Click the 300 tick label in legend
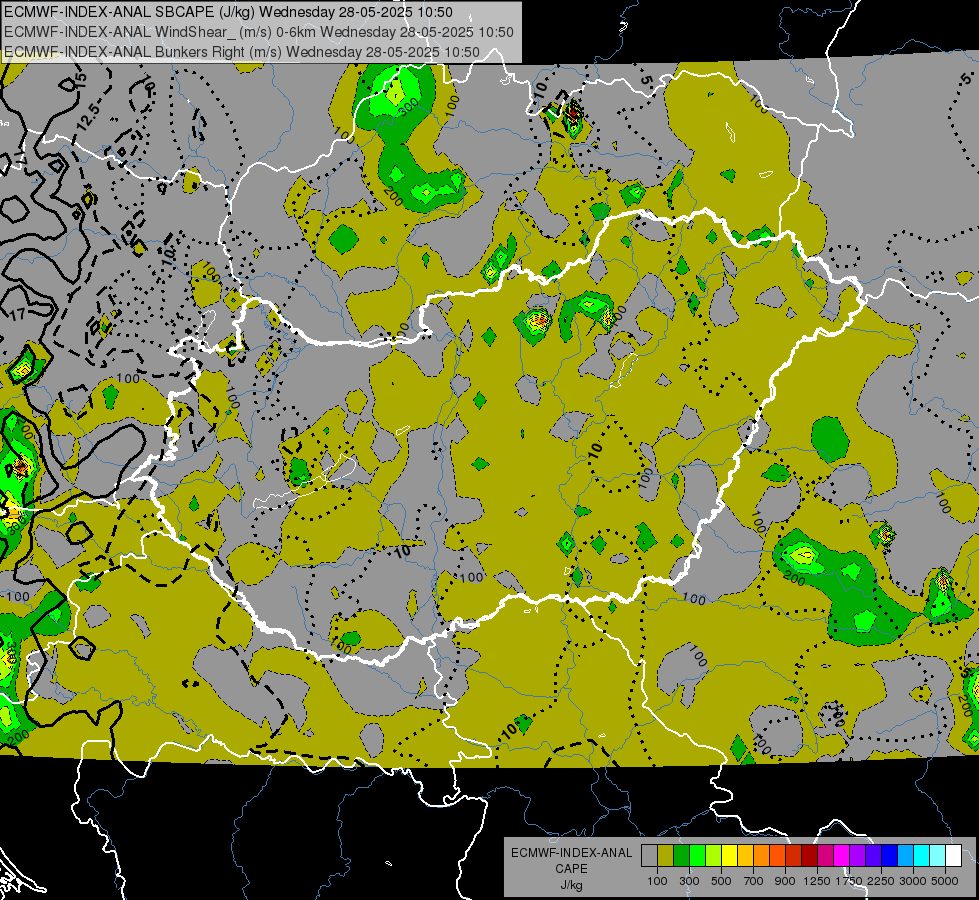The image size is (979, 900). coord(689,881)
